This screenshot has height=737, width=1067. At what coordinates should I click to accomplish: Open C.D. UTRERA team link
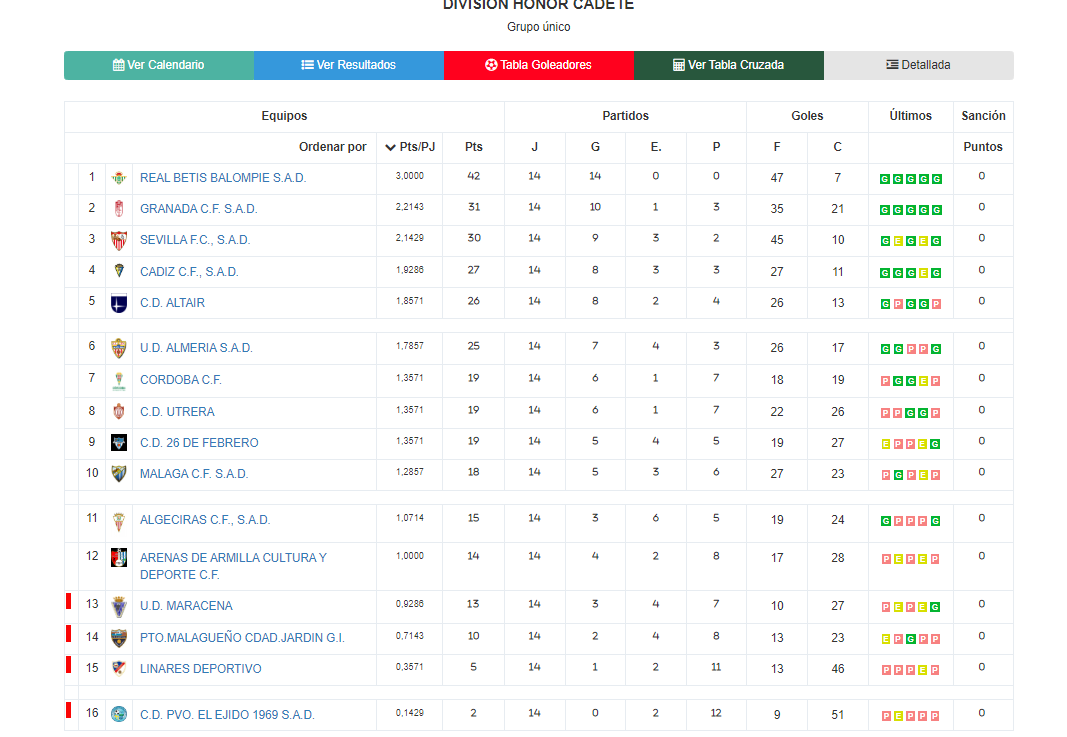(x=177, y=412)
